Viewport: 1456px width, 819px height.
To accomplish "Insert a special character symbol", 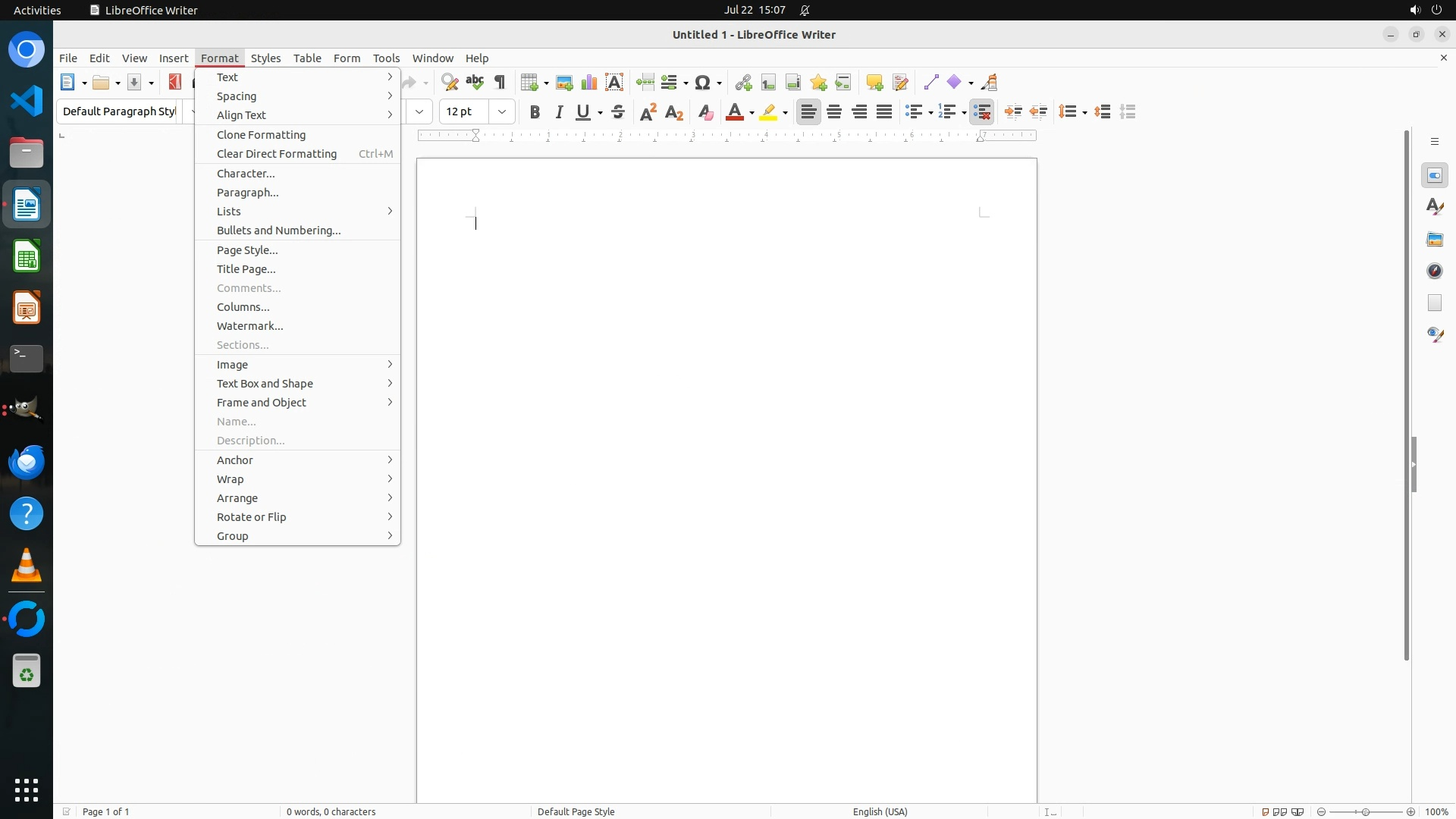I will (x=703, y=83).
